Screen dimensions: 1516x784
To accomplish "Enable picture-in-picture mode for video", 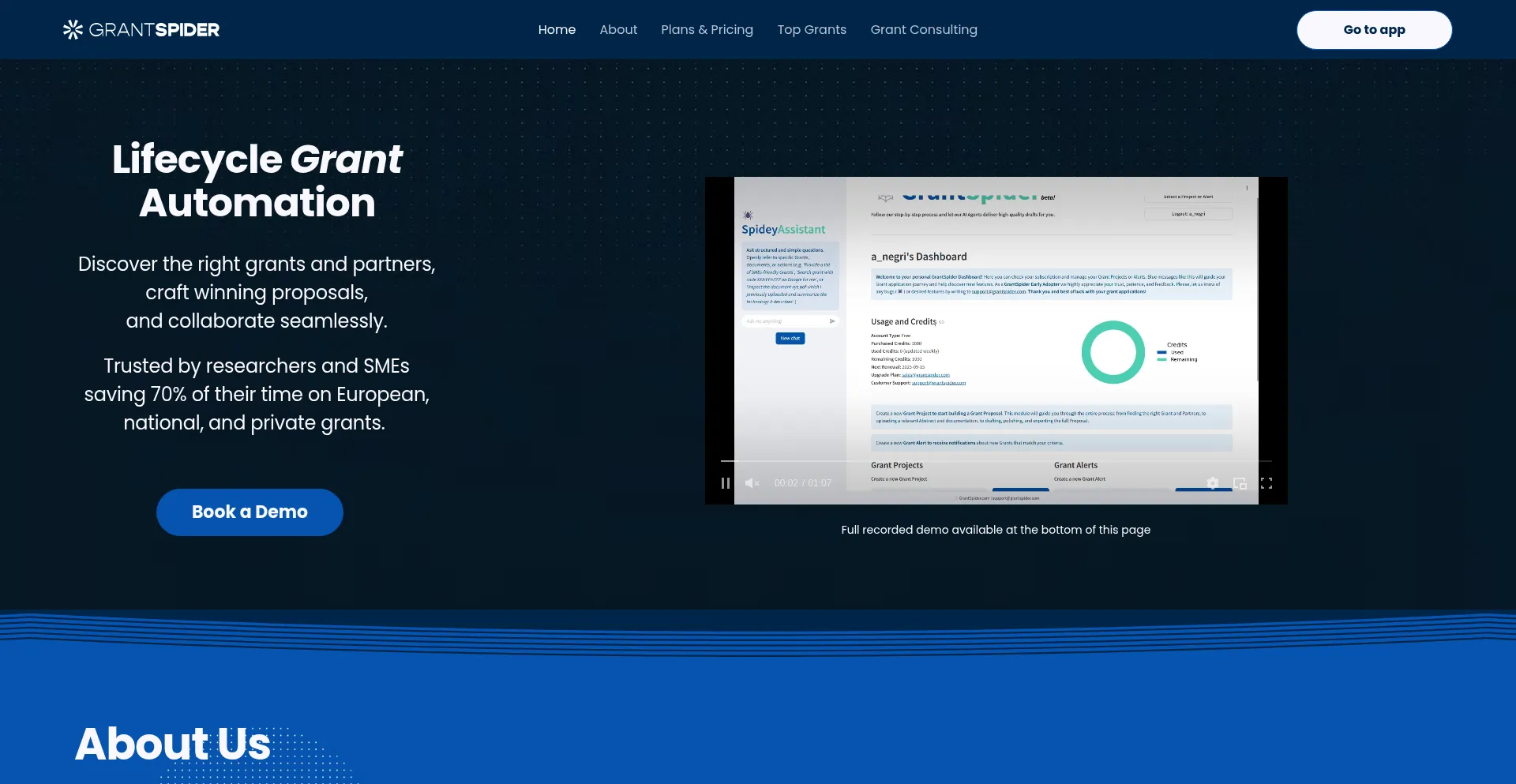I will 1240,483.
